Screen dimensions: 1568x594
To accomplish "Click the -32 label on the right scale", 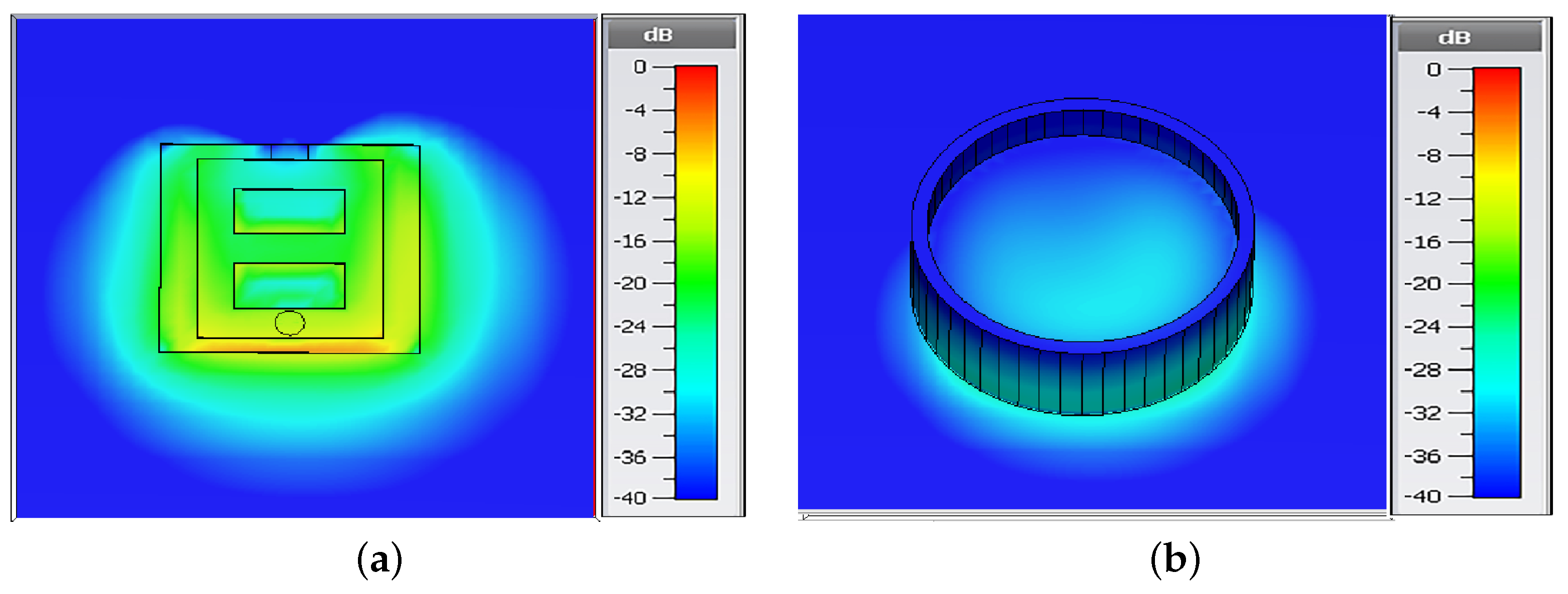I will pos(1422,413).
